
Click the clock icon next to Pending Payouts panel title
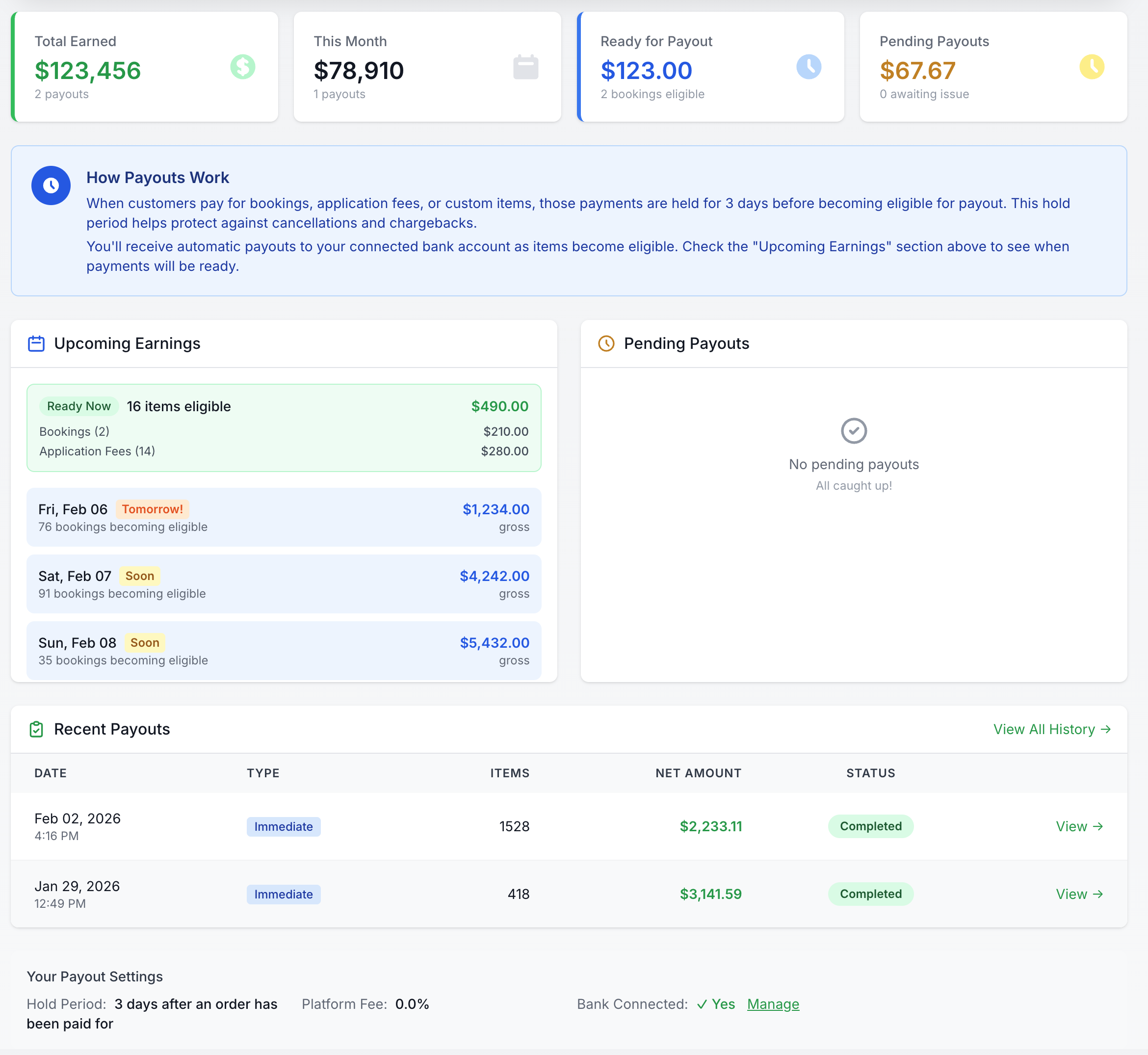pos(604,343)
